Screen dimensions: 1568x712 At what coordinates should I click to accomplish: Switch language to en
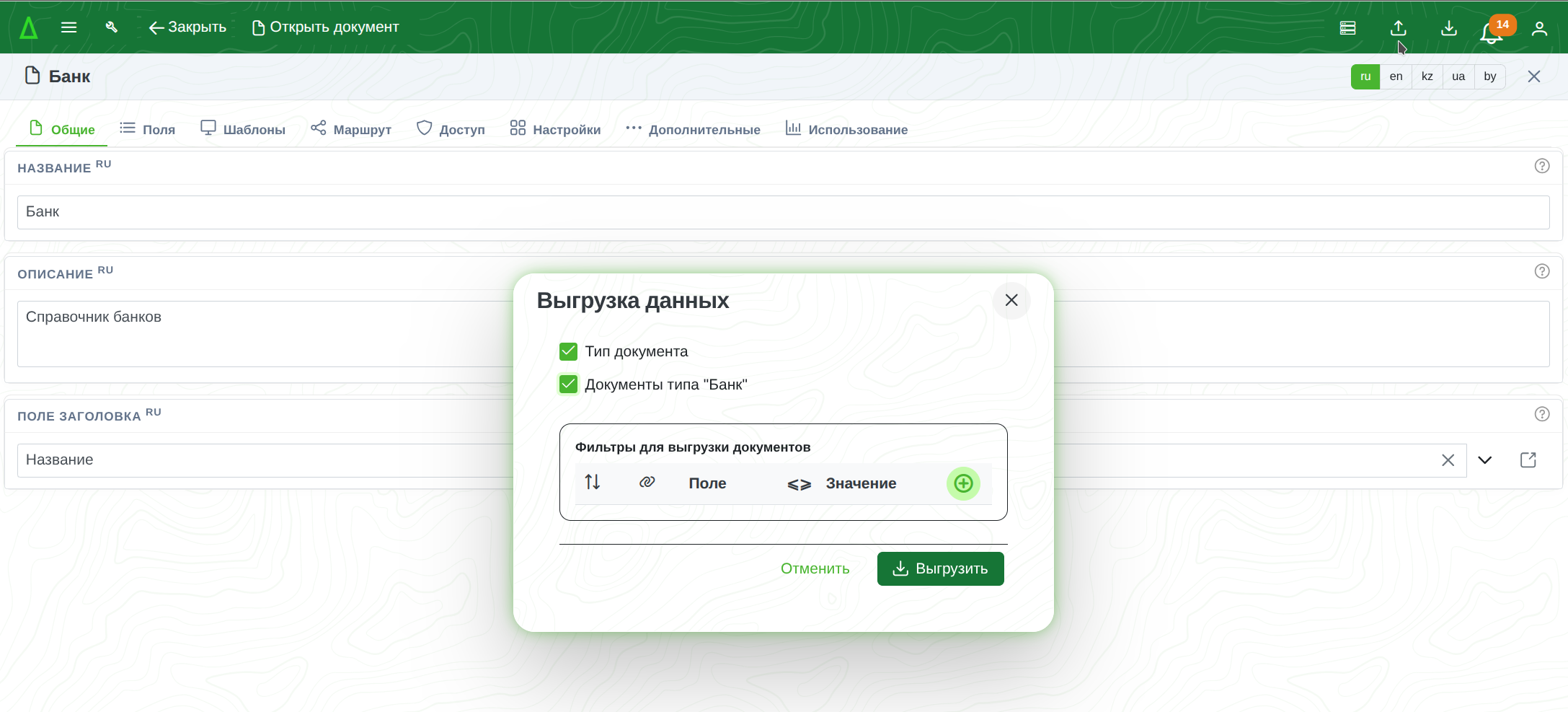(1396, 76)
